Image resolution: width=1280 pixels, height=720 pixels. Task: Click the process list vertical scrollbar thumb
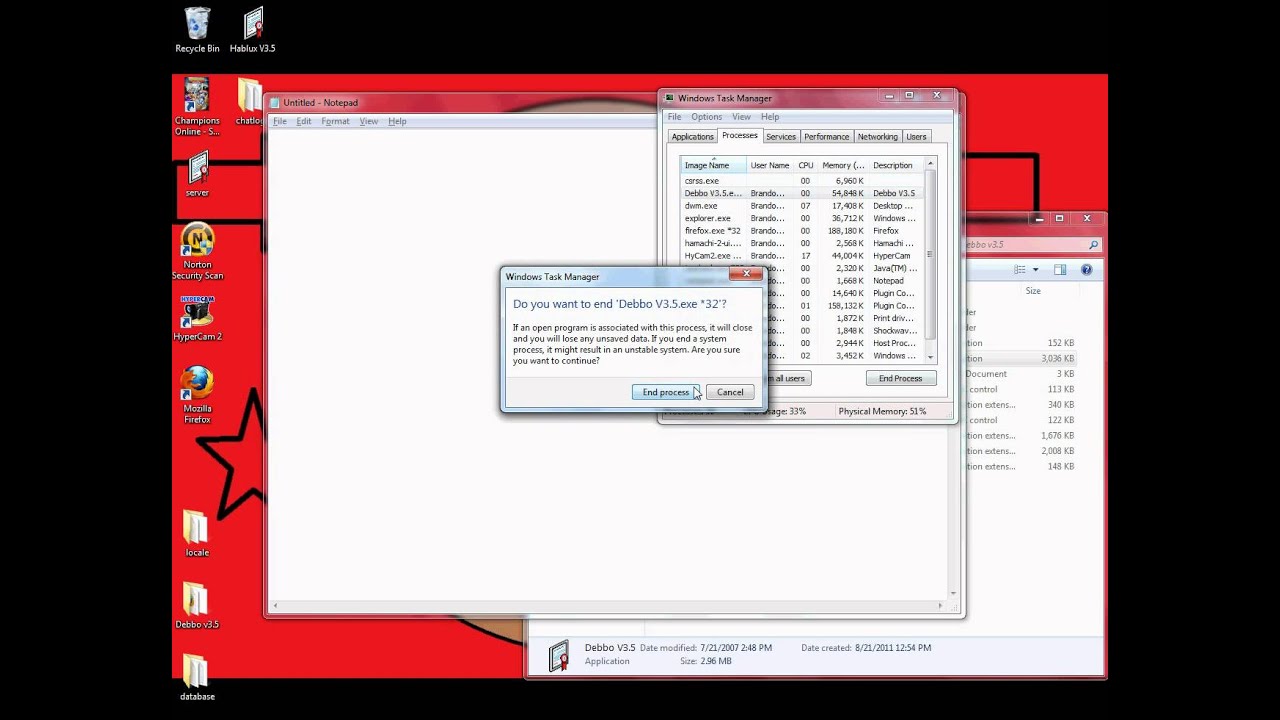pos(930,254)
